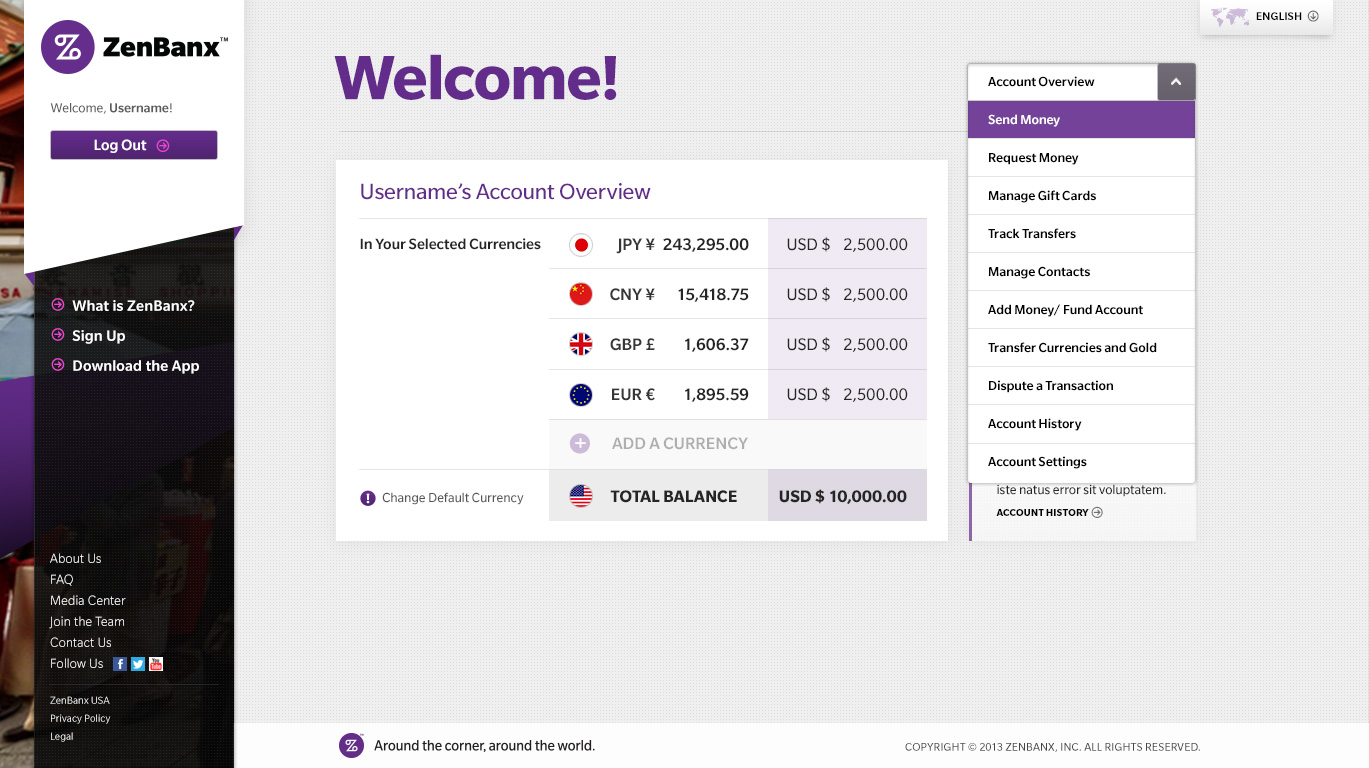Click the exclamation icon by Change Default Currency

pos(368,498)
